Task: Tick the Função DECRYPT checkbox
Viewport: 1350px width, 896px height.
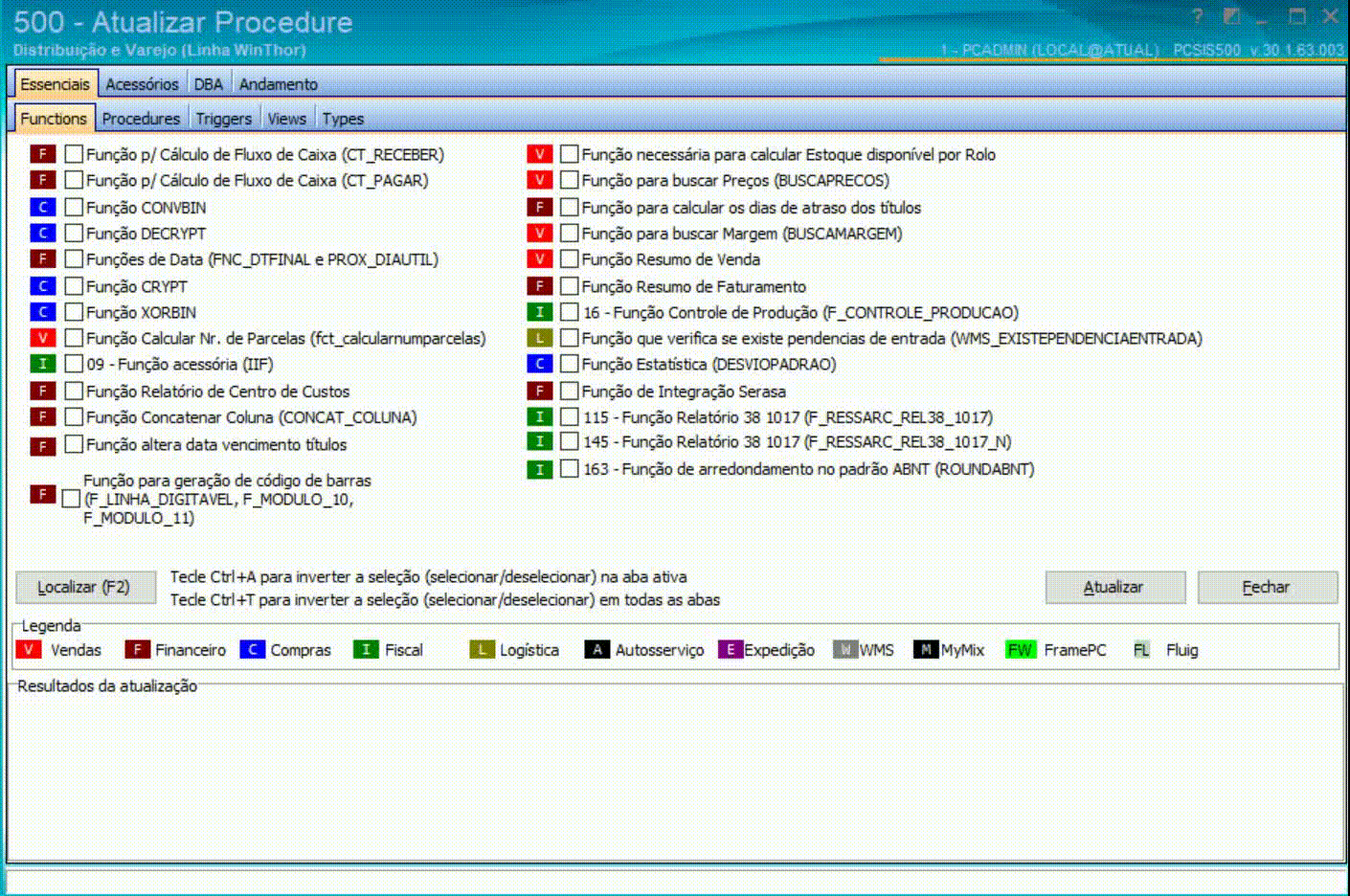Action: pos(74,233)
